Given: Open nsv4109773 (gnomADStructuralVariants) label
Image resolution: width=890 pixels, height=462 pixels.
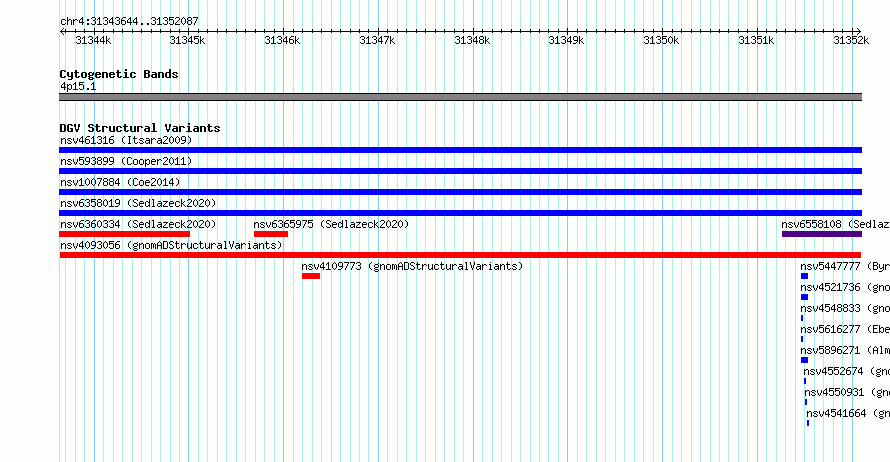Looking at the screenshot, I should point(412,266).
